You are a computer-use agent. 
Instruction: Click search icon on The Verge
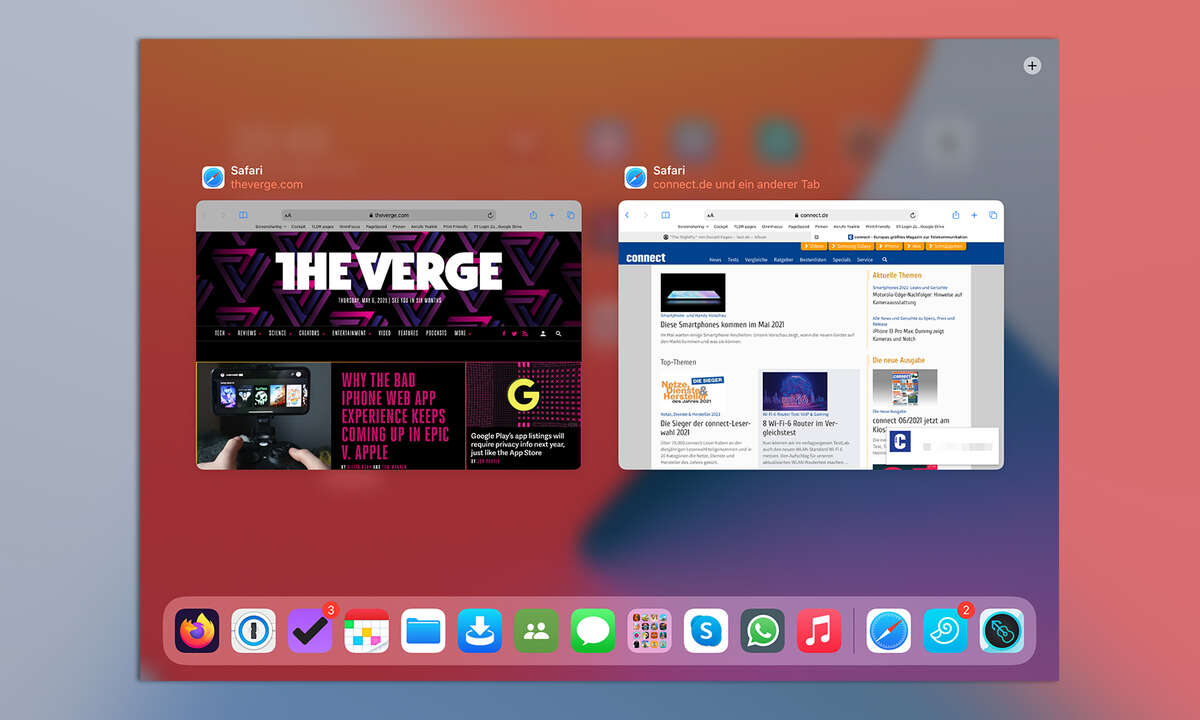559,333
